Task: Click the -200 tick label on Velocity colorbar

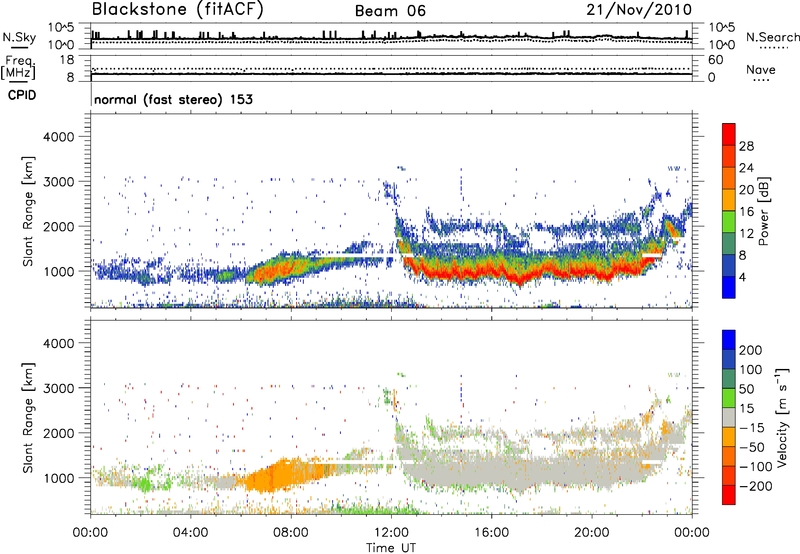Action: (x=756, y=486)
